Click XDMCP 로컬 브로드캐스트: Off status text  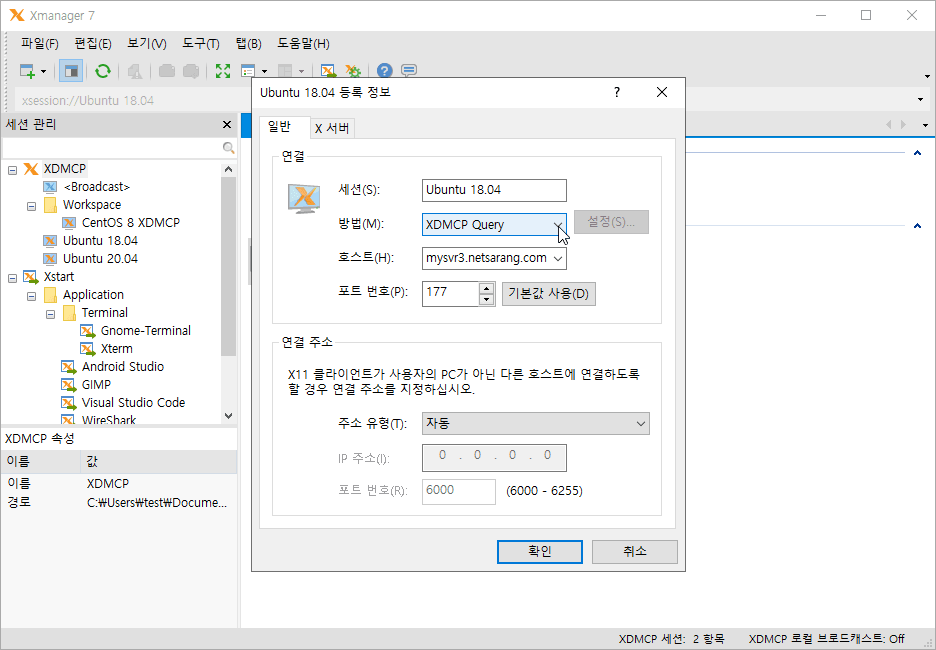[827, 639]
